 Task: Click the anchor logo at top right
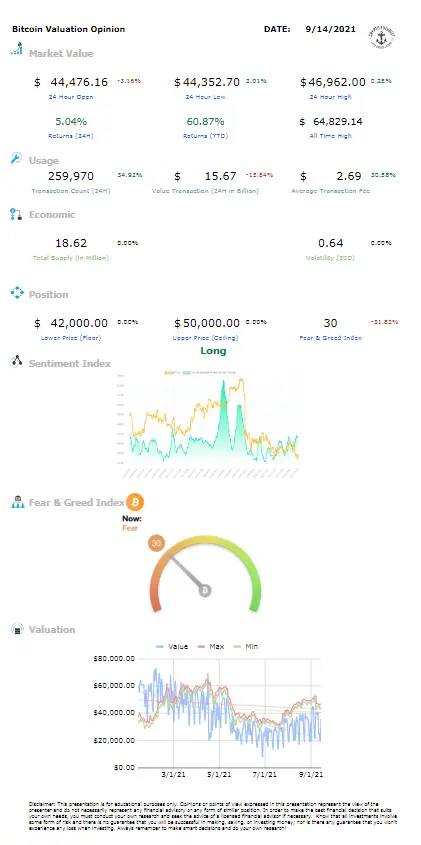coord(382,37)
